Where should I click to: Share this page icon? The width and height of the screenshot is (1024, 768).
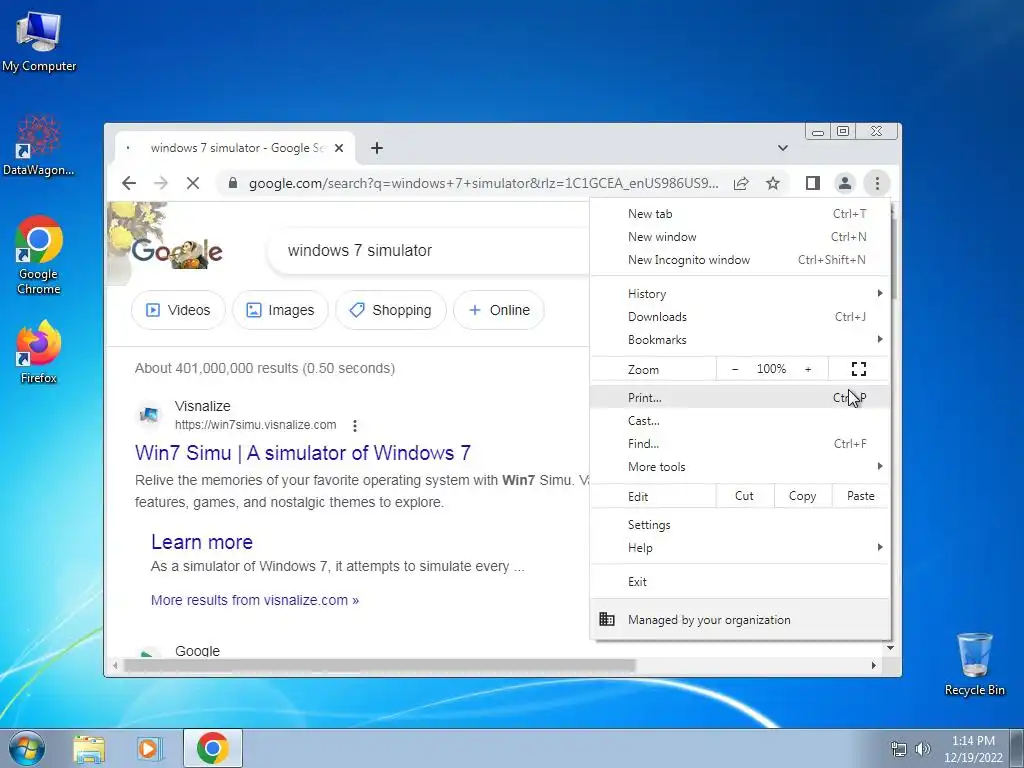point(741,184)
